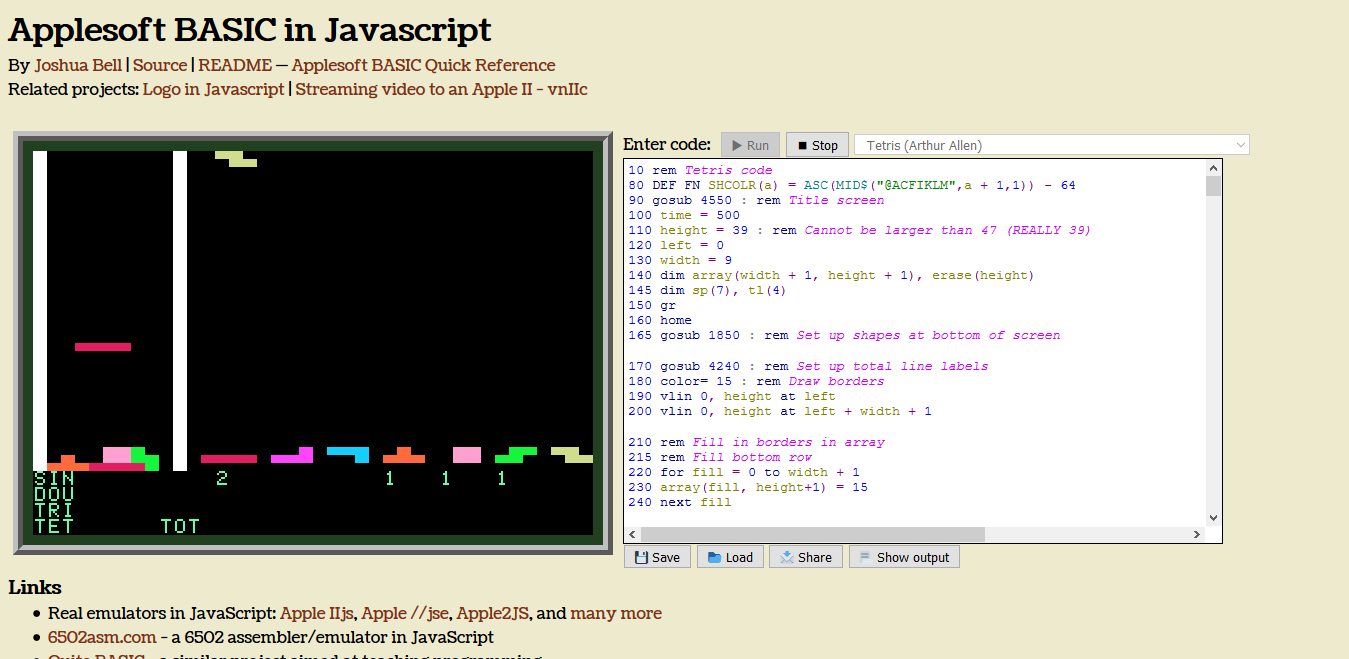
Task: Follow the many more emulators link
Action: 616,613
